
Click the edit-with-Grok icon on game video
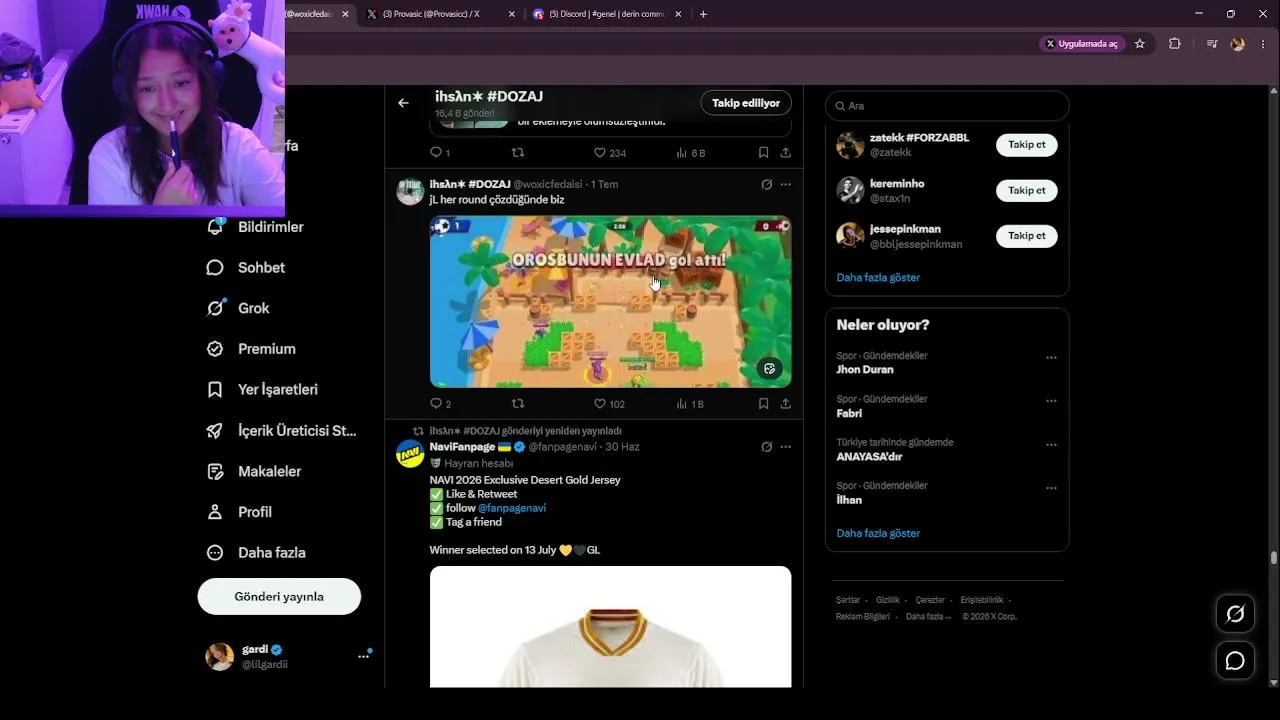[769, 369]
